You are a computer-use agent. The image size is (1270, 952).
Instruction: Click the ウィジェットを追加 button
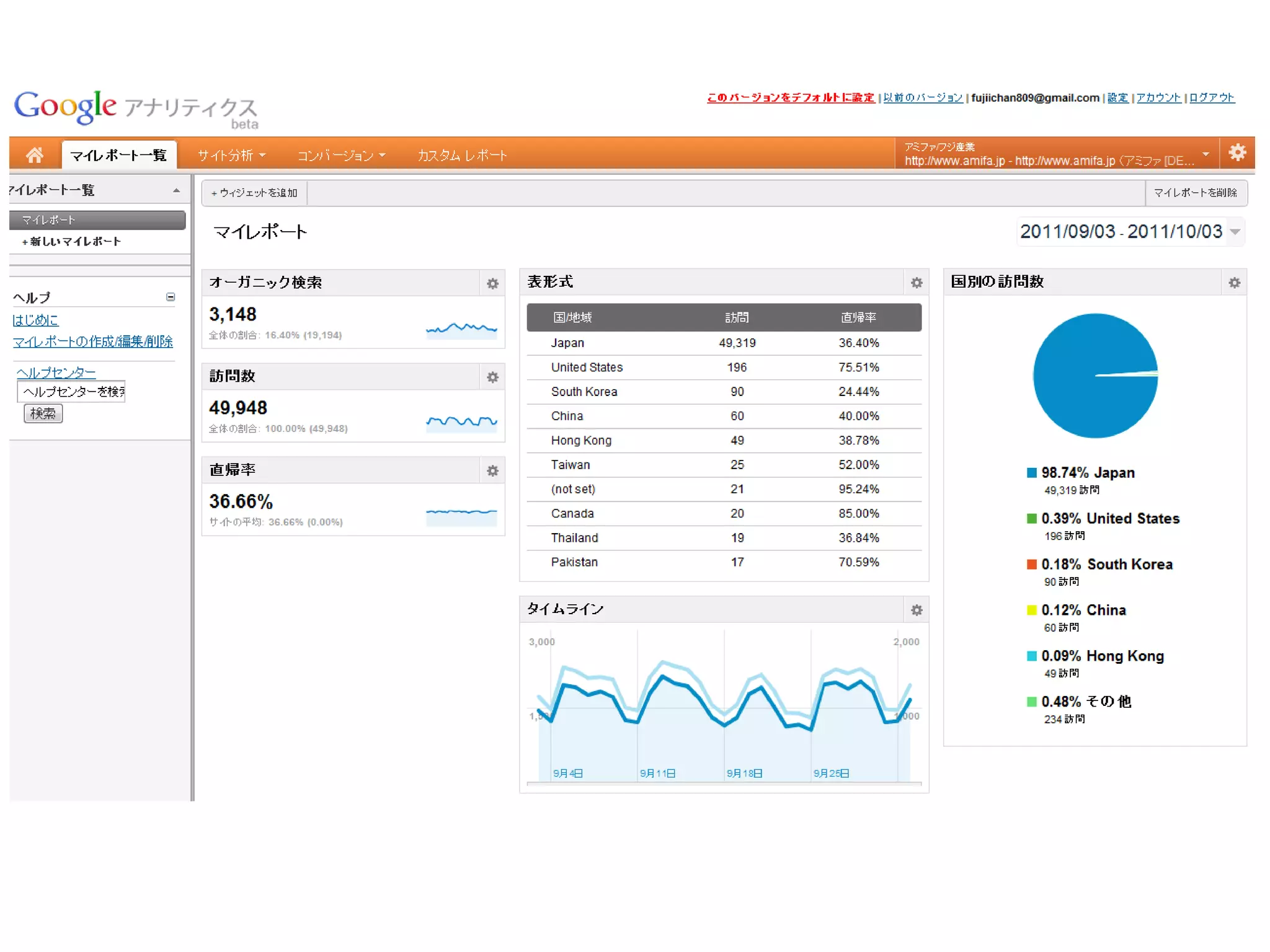254,193
